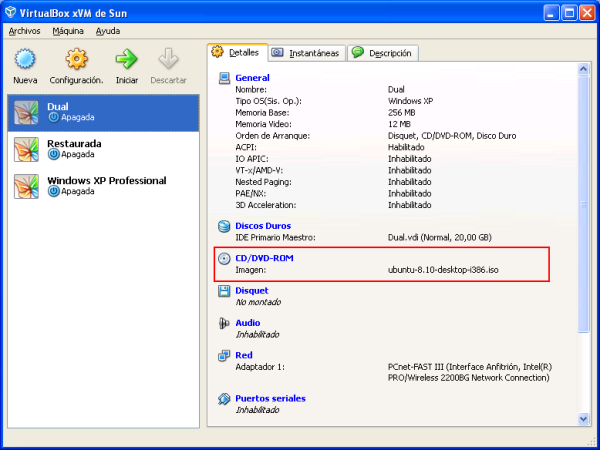This screenshot has width=600, height=450.
Task: Click the CD/DVD-ROM disc icon
Action: click(x=224, y=258)
